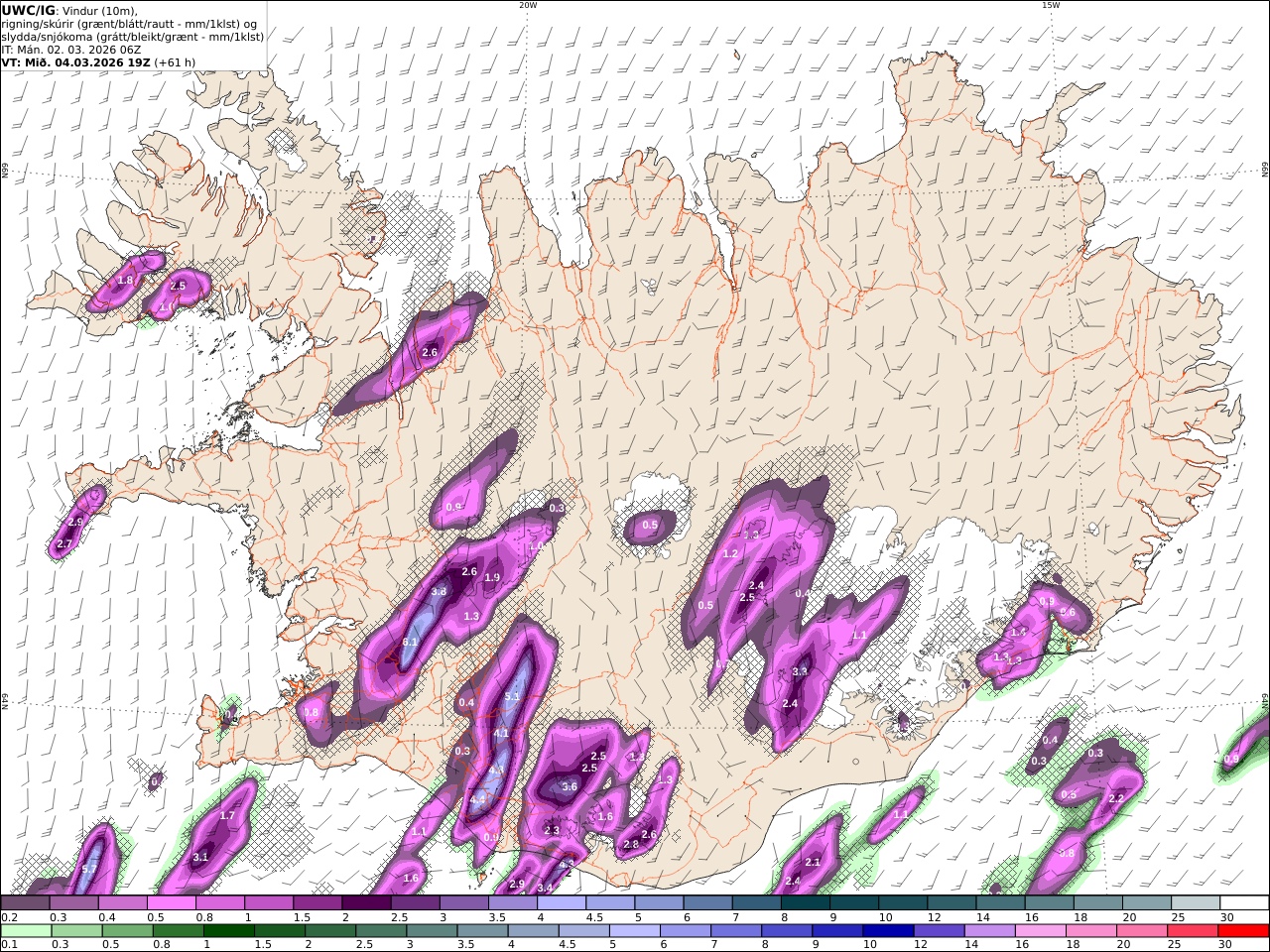Image resolution: width=1270 pixels, height=952 pixels.
Task: Click the '(+61 h)' forecast offset text
Action: tap(175, 61)
